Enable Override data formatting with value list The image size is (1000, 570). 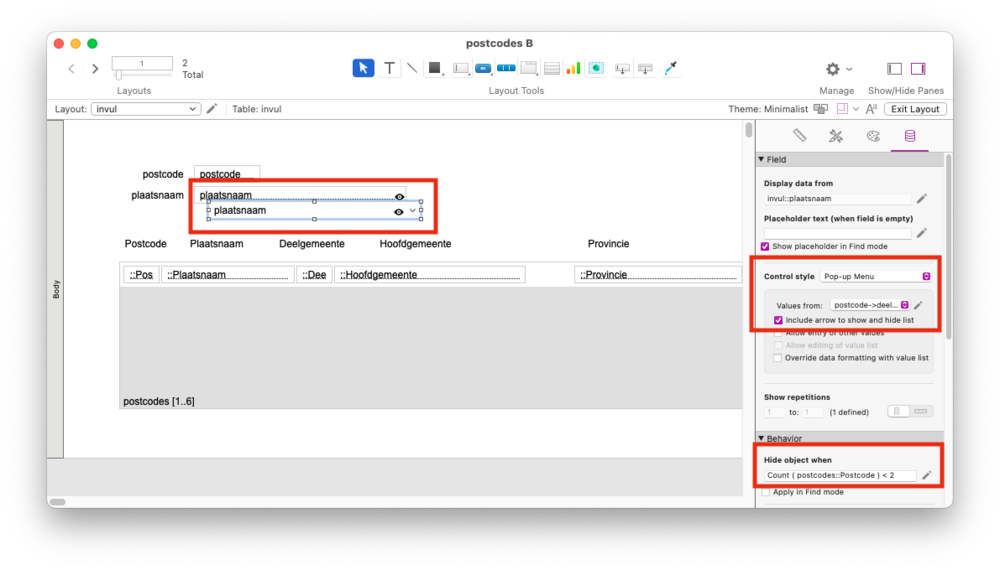(777, 357)
